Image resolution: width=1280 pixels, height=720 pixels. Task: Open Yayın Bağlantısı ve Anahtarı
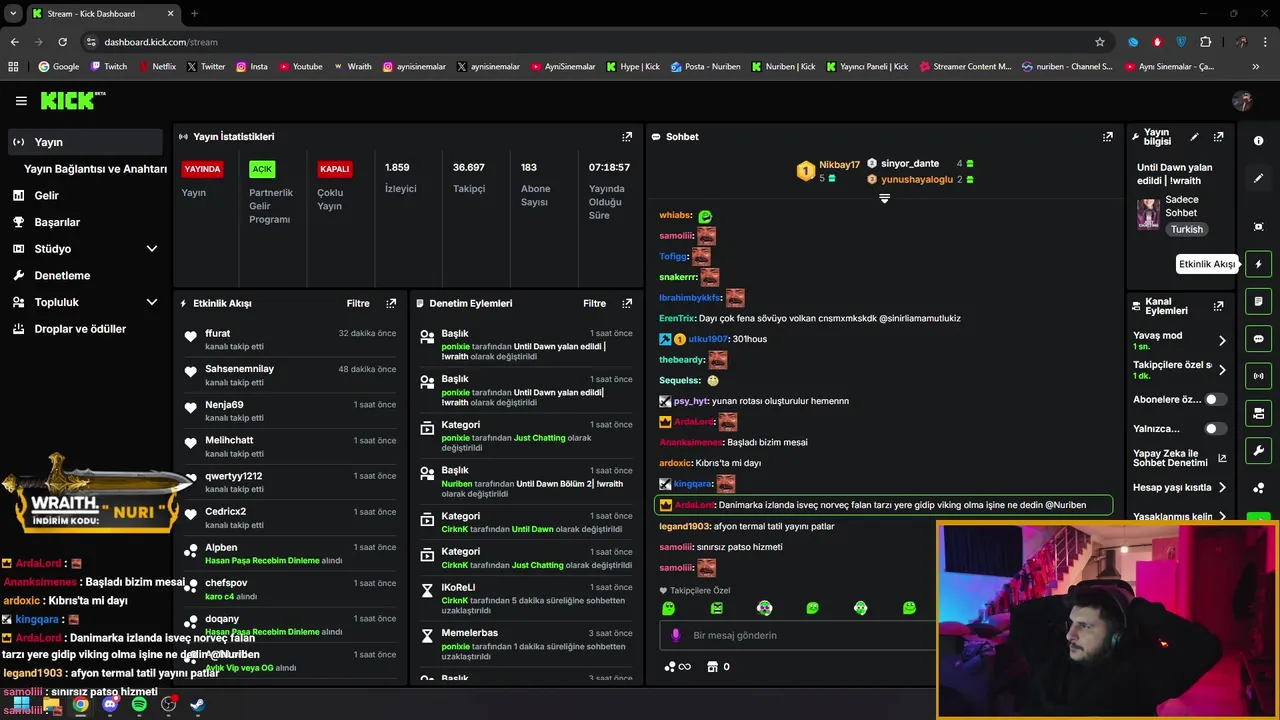[x=95, y=169]
